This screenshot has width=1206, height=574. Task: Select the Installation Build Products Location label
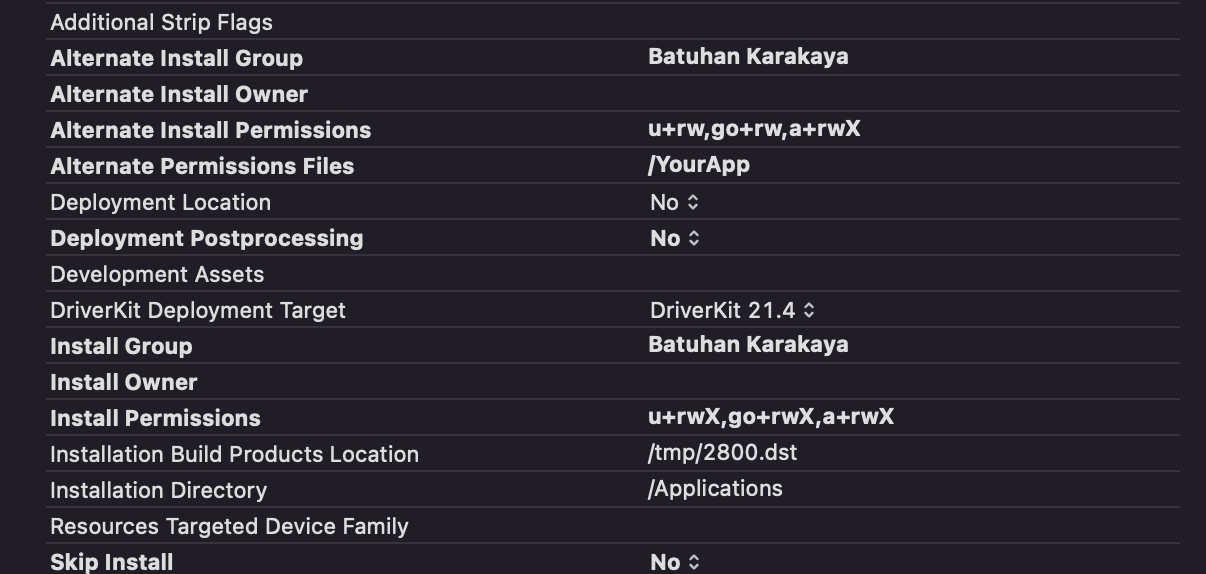coord(234,454)
